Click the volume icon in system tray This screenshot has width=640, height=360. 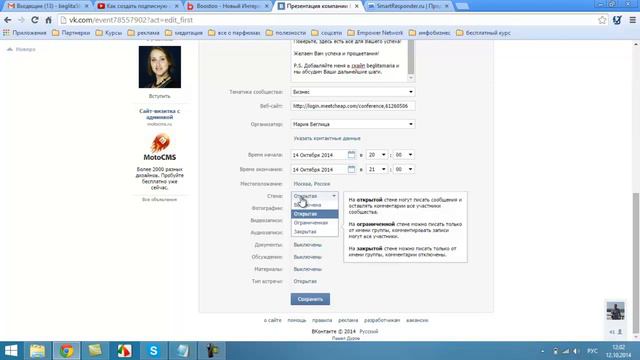point(576,351)
